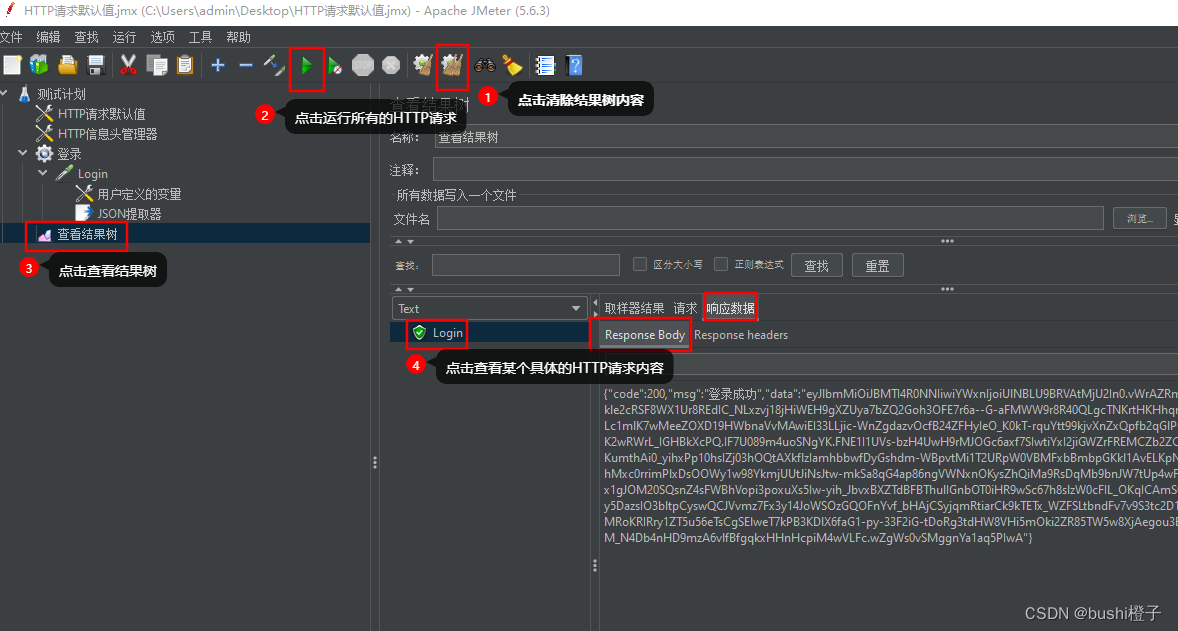Select JSON提取器 tree element
This screenshot has width=1178, height=631.
point(129,214)
